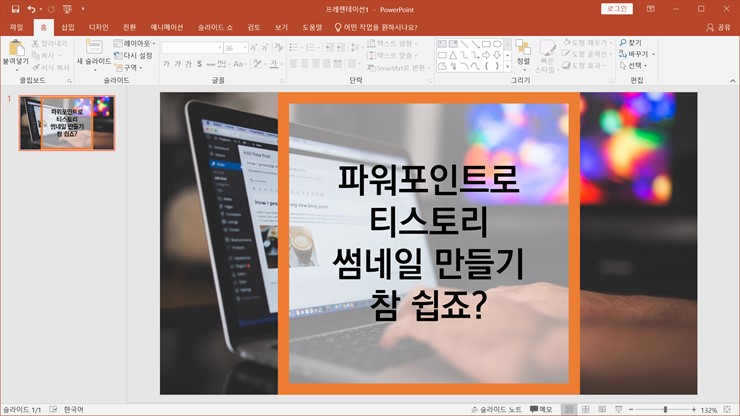Toggle 메모 comments pane
Image resolution: width=740 pixels, height=416 pixels.
point(541,409)
